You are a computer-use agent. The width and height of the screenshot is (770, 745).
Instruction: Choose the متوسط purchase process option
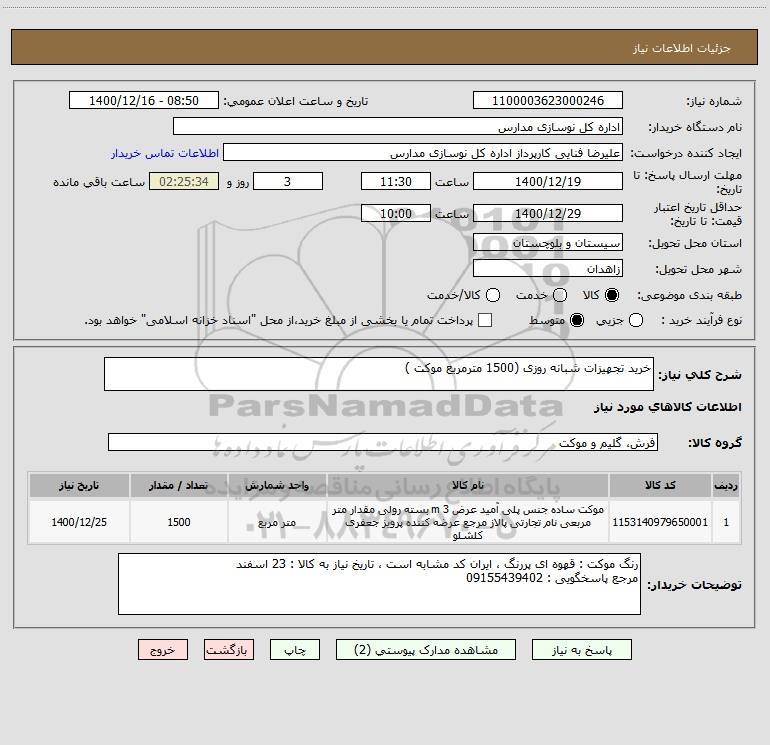tap(577, 320)
